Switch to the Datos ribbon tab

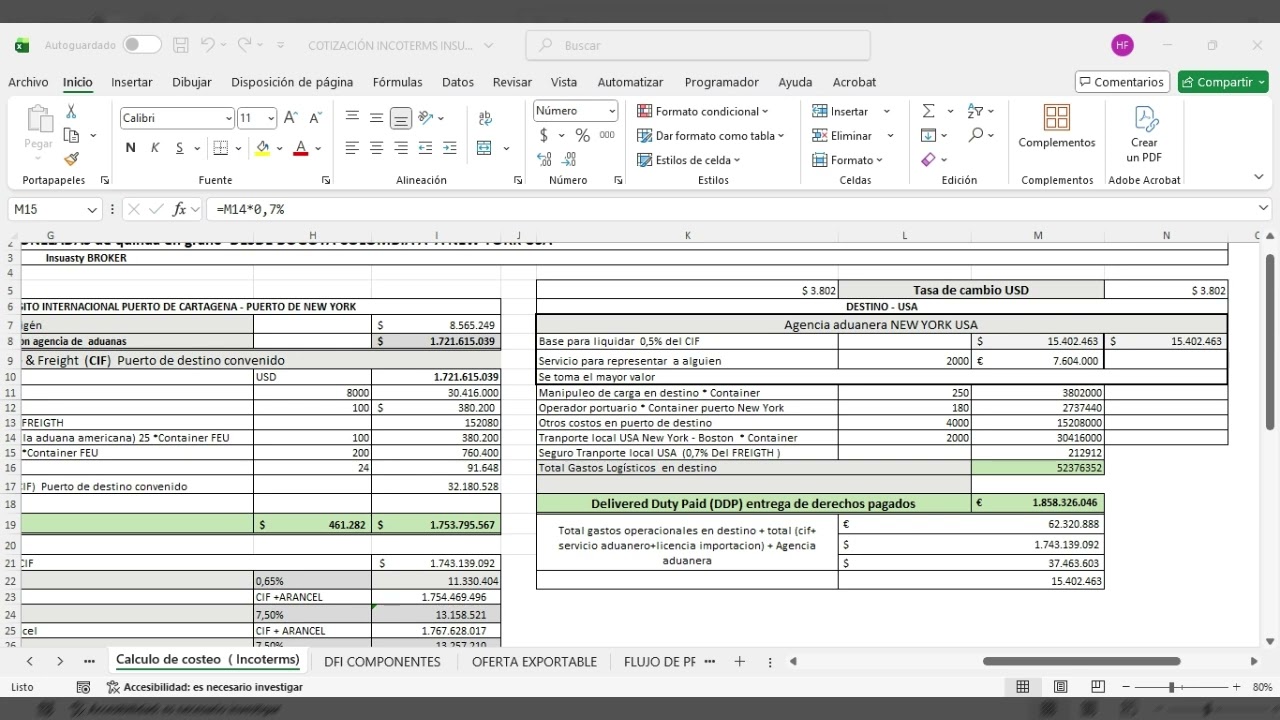pos(458,82)
